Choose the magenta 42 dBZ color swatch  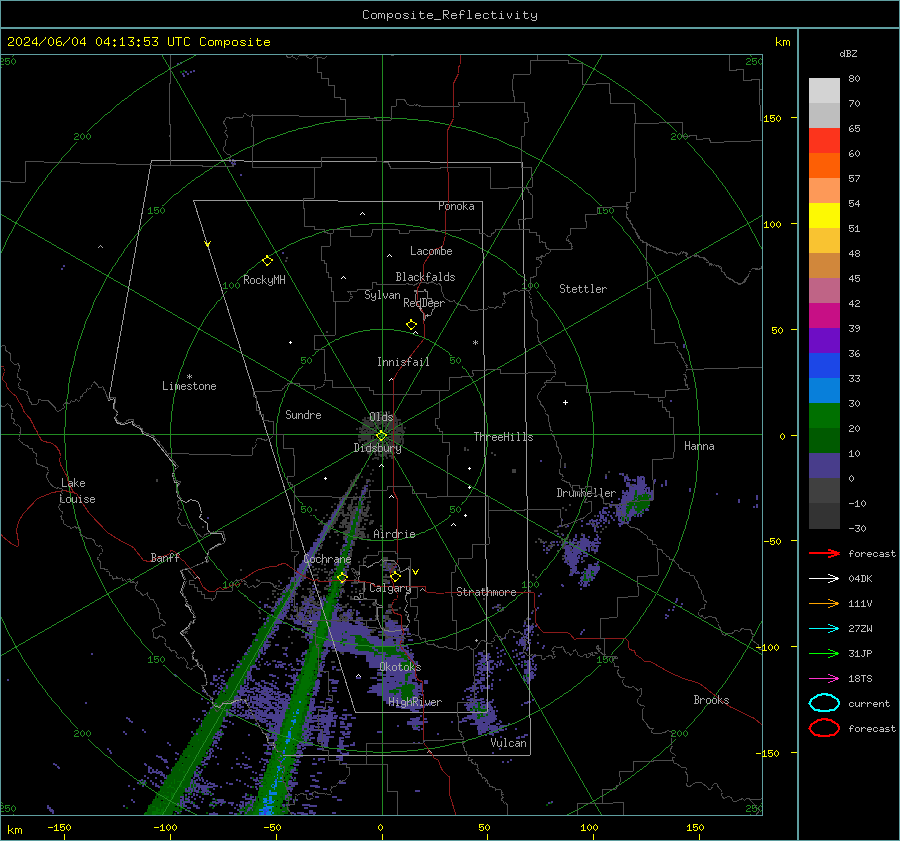[x=824, y=315]
